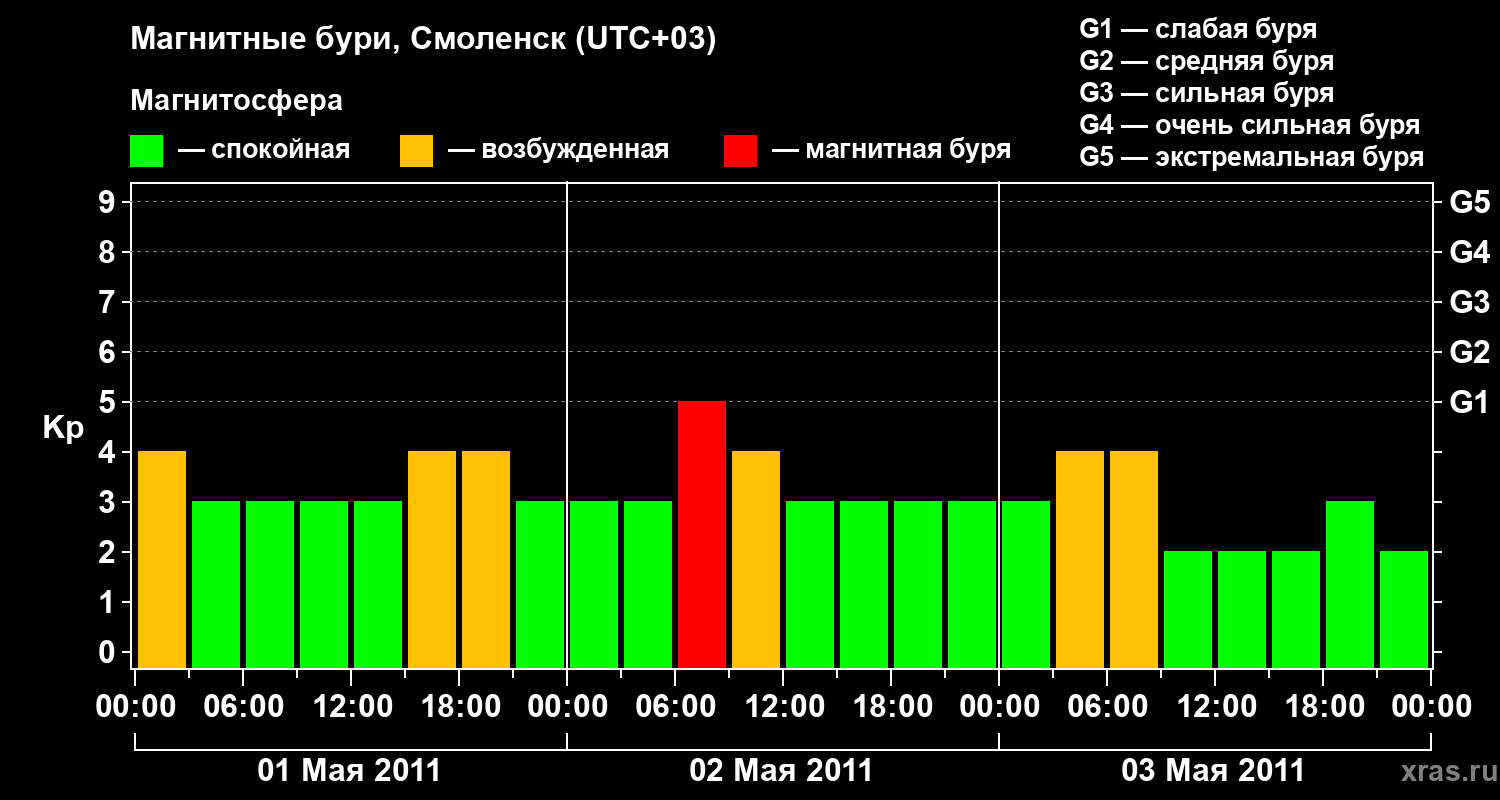Click the date label 02 Мая 2011

[781, 770]
